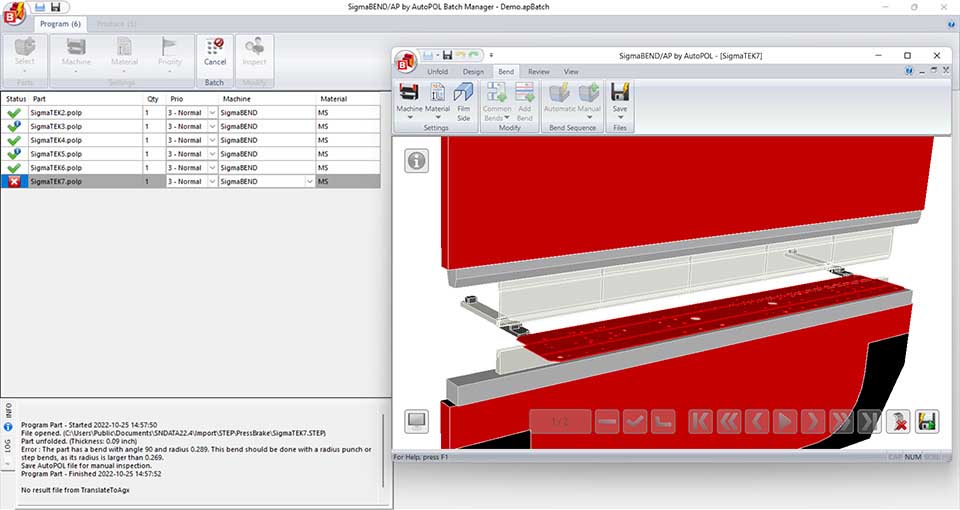
Task: Select the Program (6) tab
Action: [61, 23]
